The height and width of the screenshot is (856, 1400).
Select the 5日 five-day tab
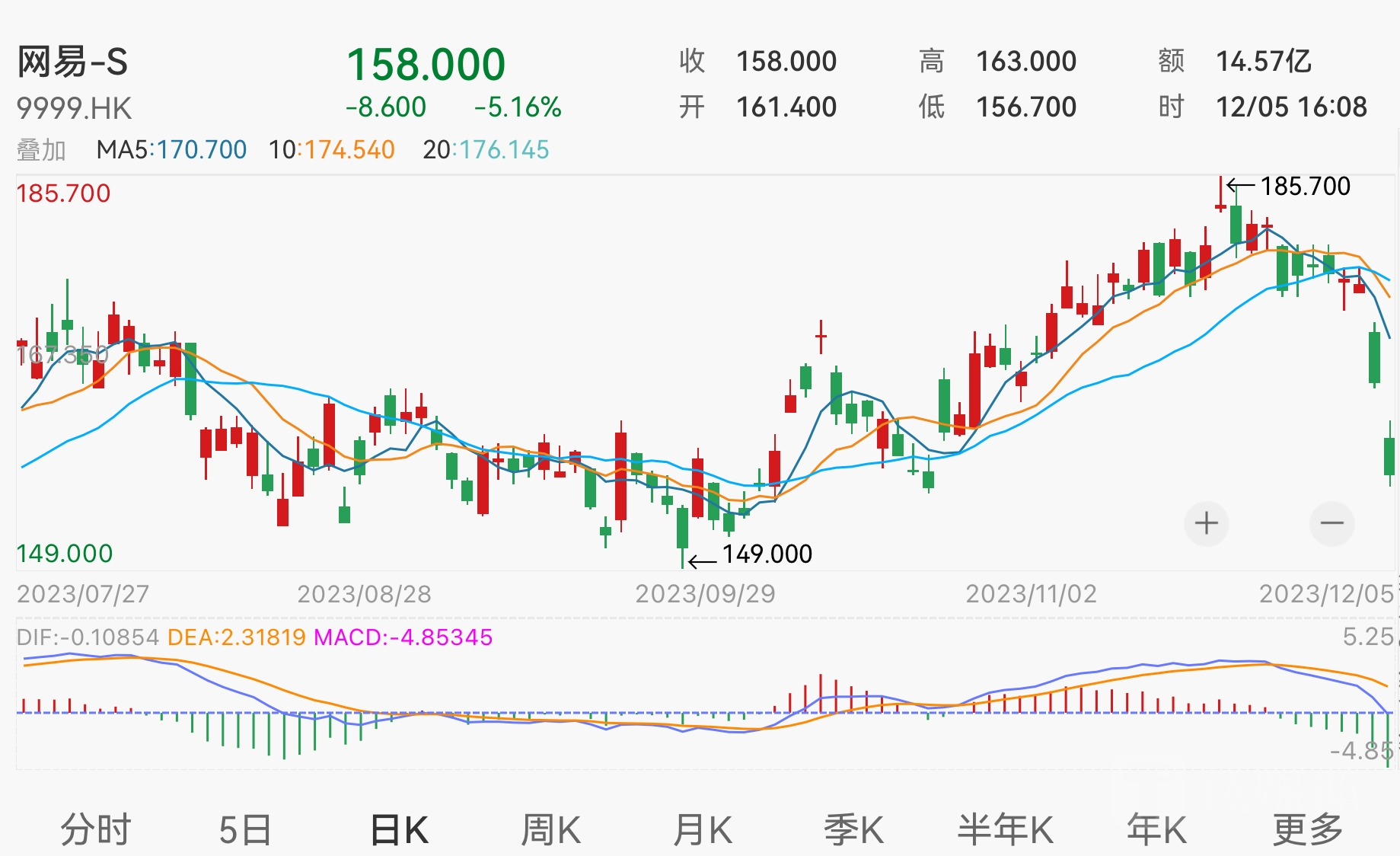[x=245, y=829]
